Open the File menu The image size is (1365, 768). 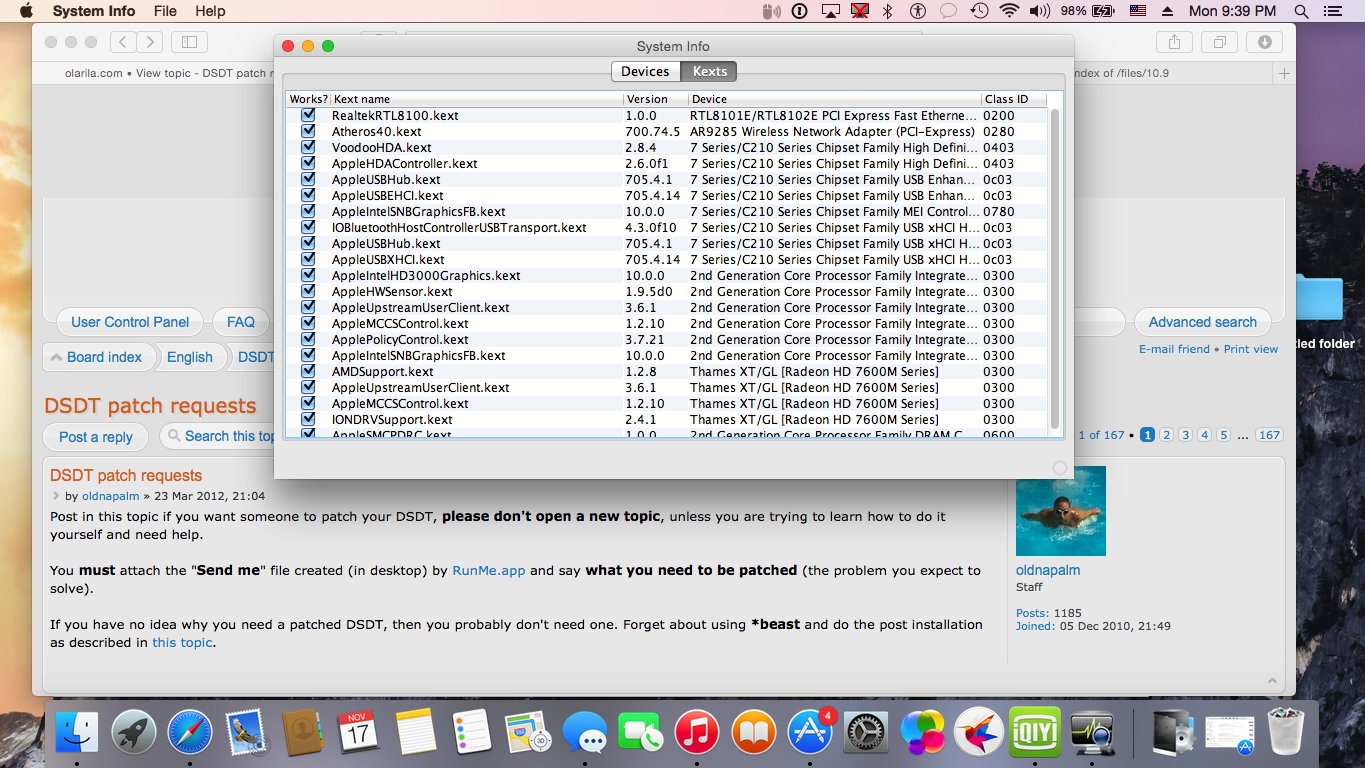(x=165, y=11)
